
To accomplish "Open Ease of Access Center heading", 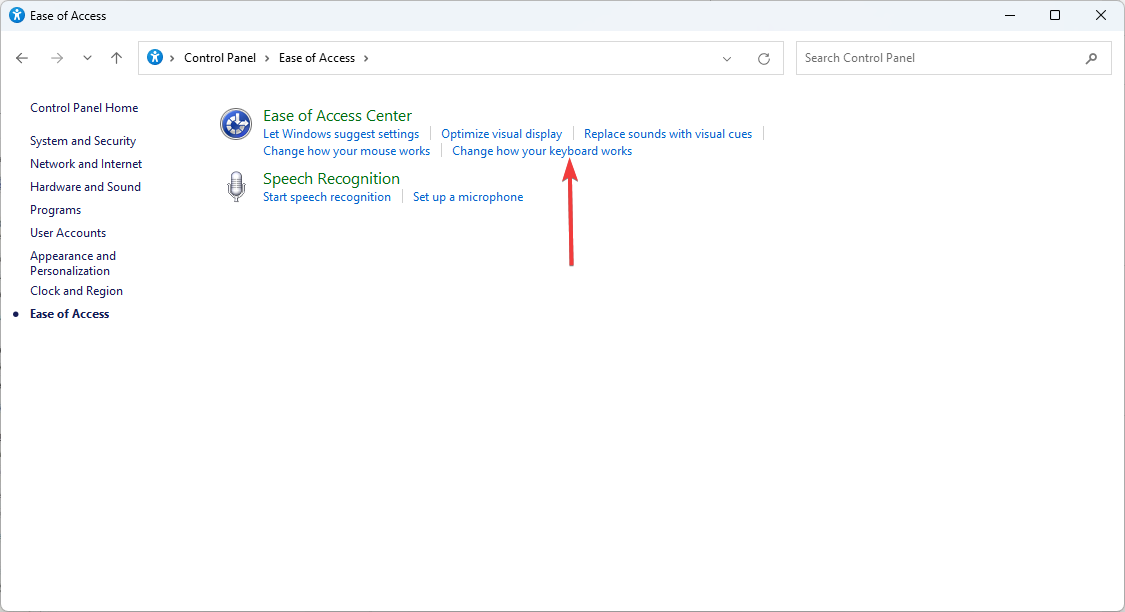I will tap(337, 116).
